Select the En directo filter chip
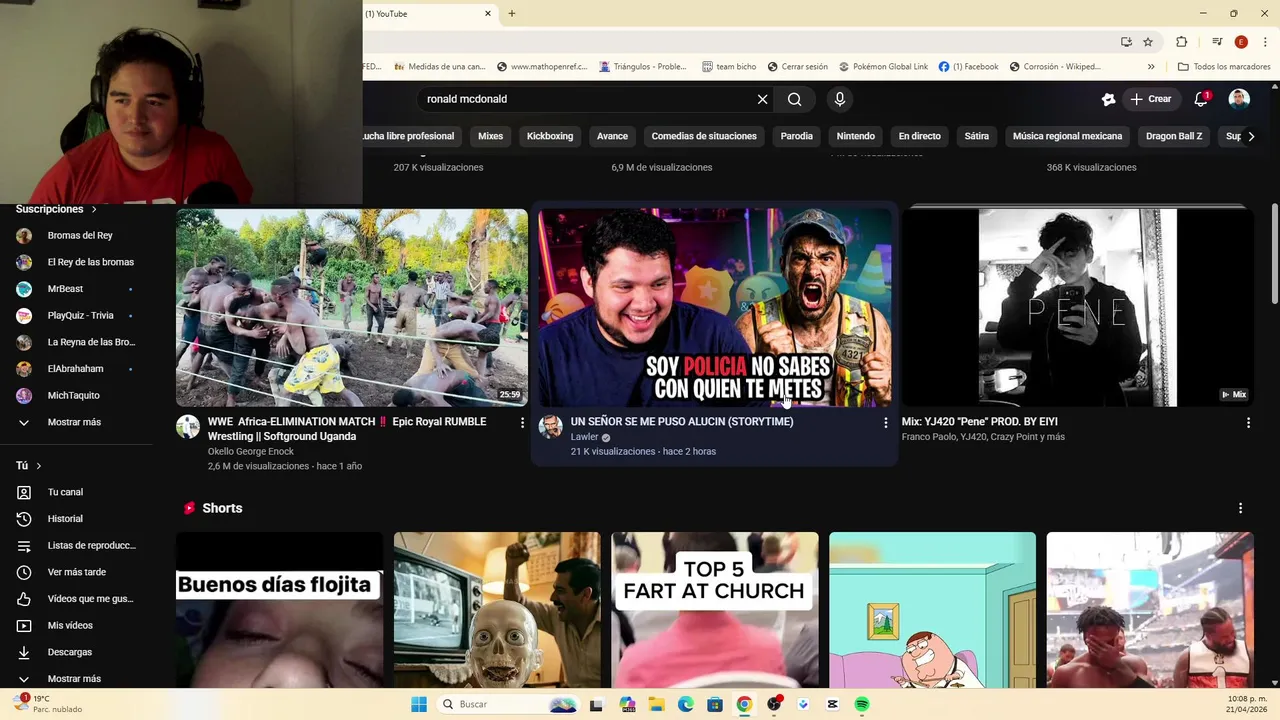Image resolution: width=1280 pixels, height=720 pixels. pos(919,136)
